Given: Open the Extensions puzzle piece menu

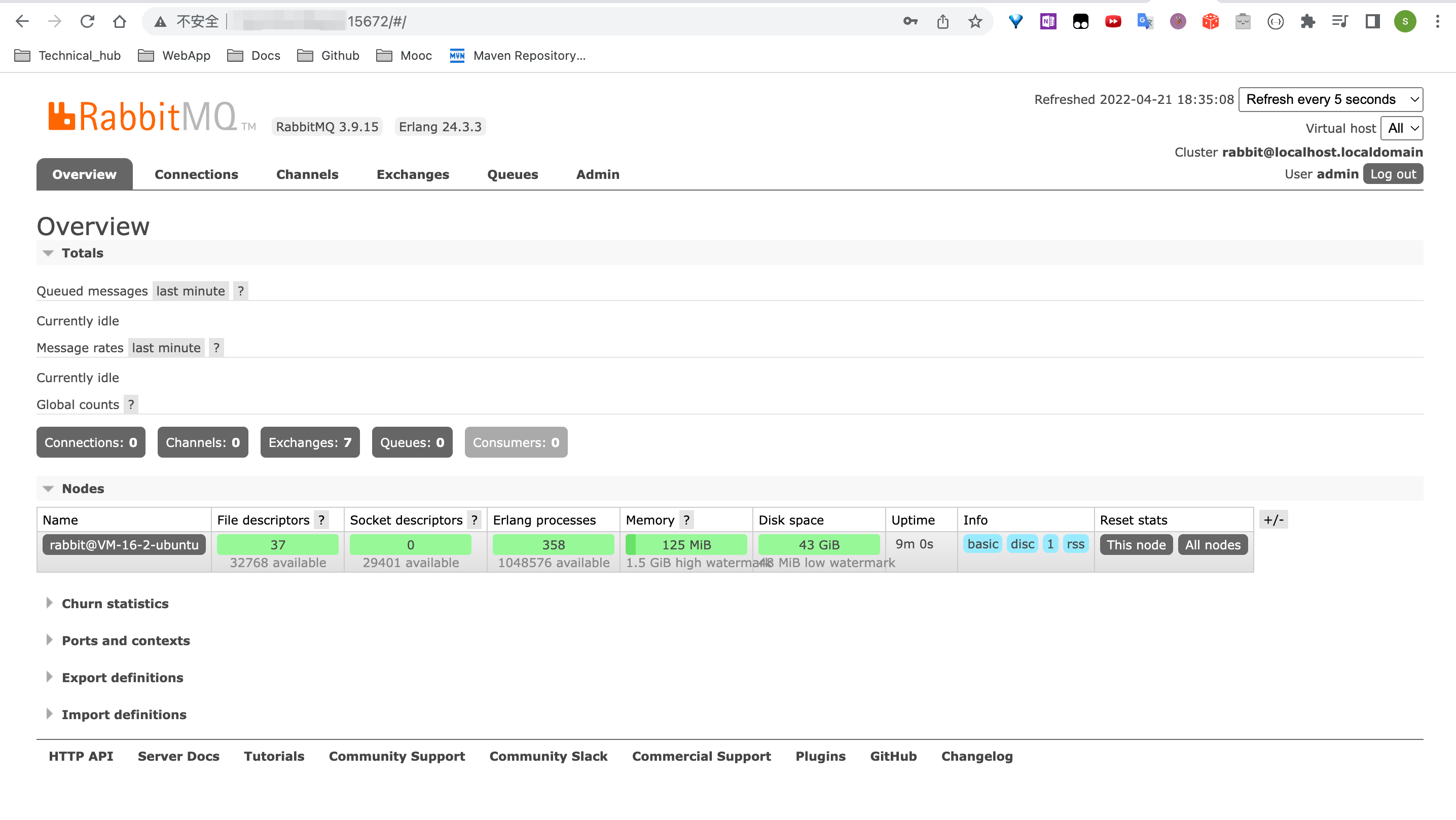Looking at the screenshot, I should tap(1308, 21).
